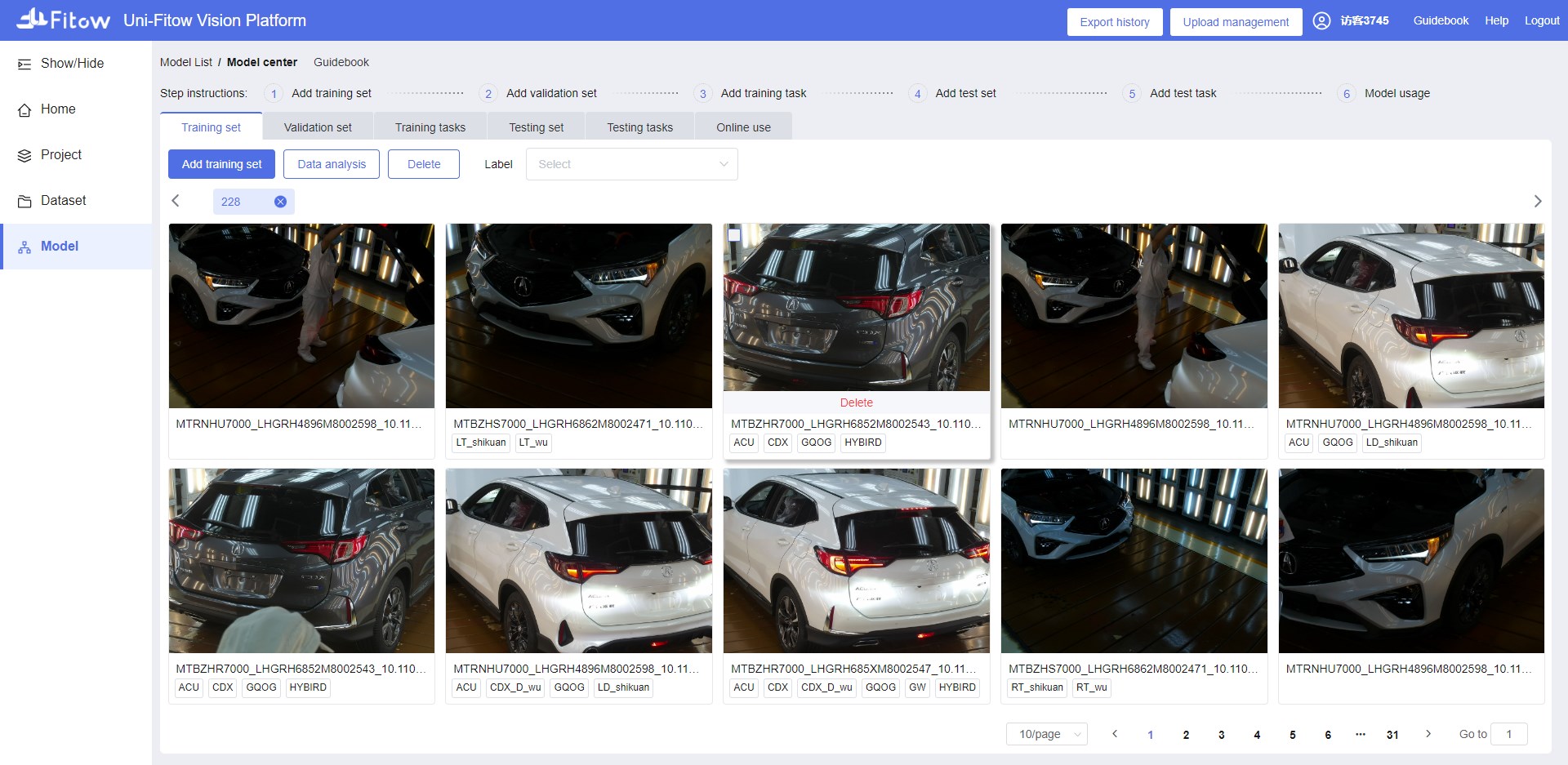Open the Online use tab
Screen dimensions: 1568x765
[x=744, y=127]
